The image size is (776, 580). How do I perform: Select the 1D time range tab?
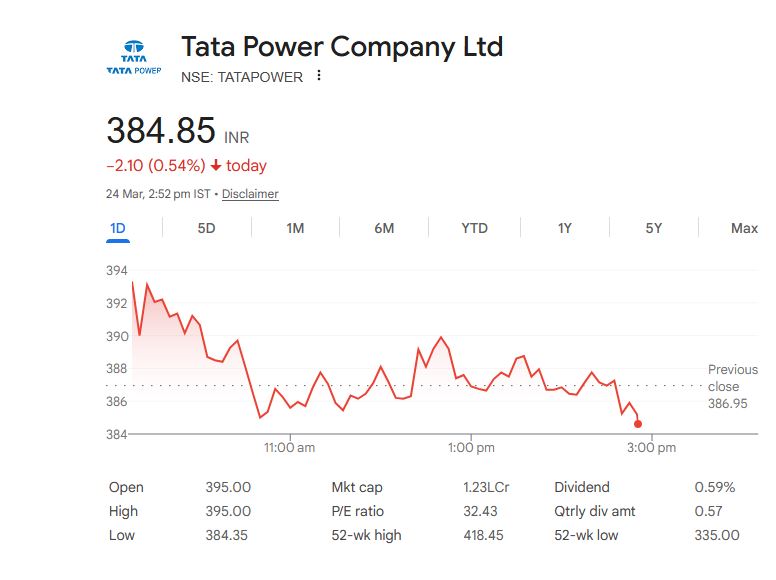point(118,228)
